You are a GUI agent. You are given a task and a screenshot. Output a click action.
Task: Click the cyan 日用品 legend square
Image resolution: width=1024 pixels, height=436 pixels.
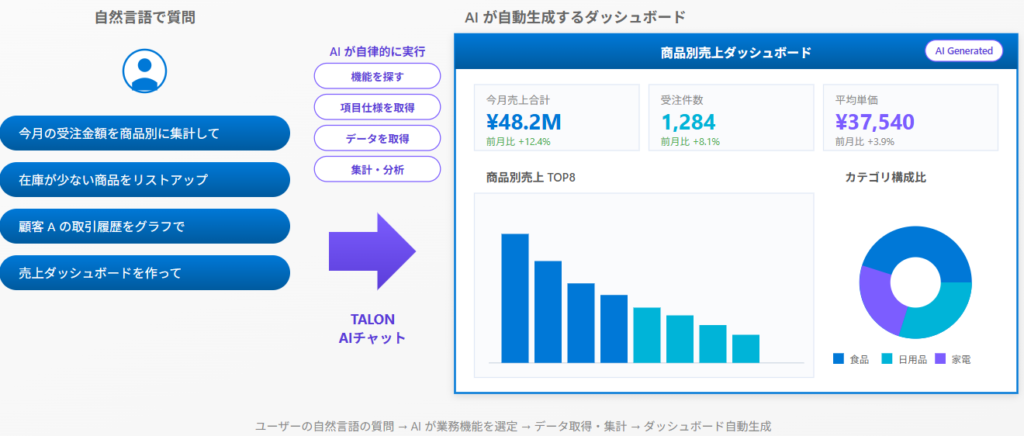(x=887, y=358)
